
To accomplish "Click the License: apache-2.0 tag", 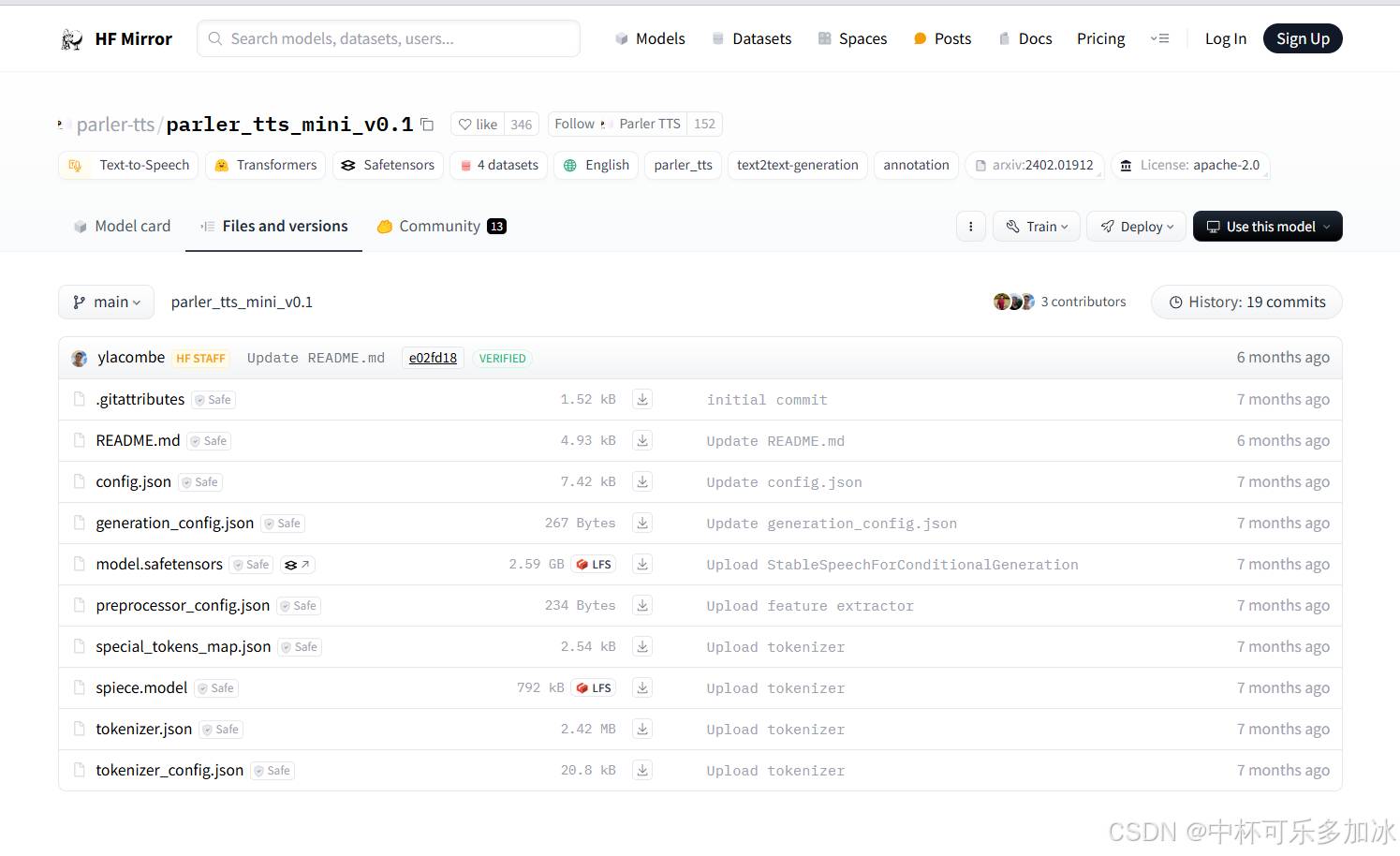I will pos(1190,165).
